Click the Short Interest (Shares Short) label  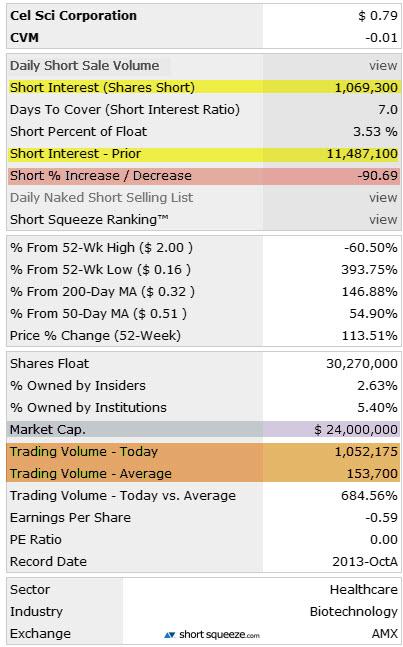point(102,87)
